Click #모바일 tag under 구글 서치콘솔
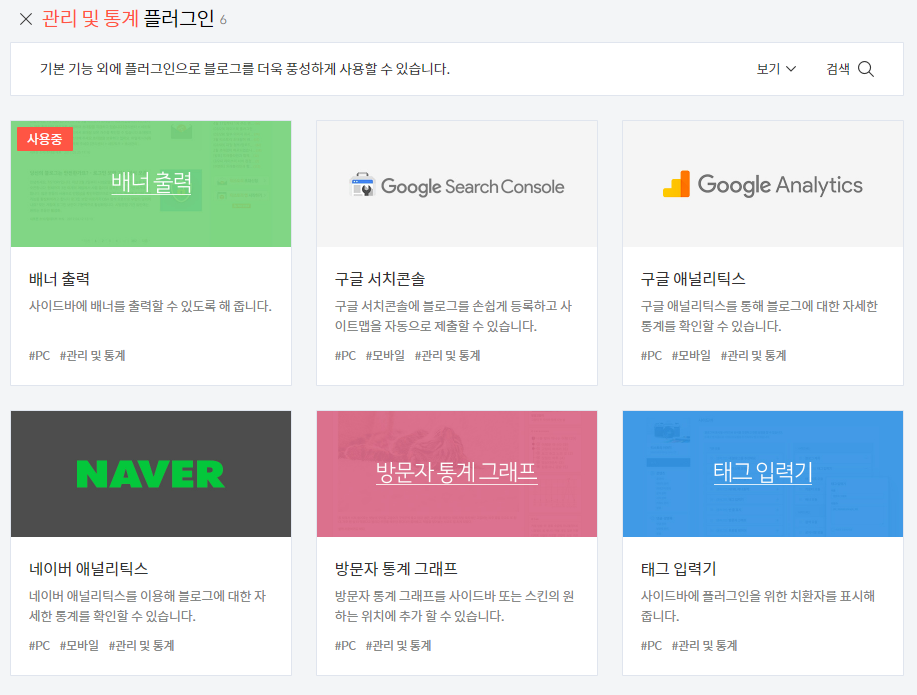 point(385,355)
